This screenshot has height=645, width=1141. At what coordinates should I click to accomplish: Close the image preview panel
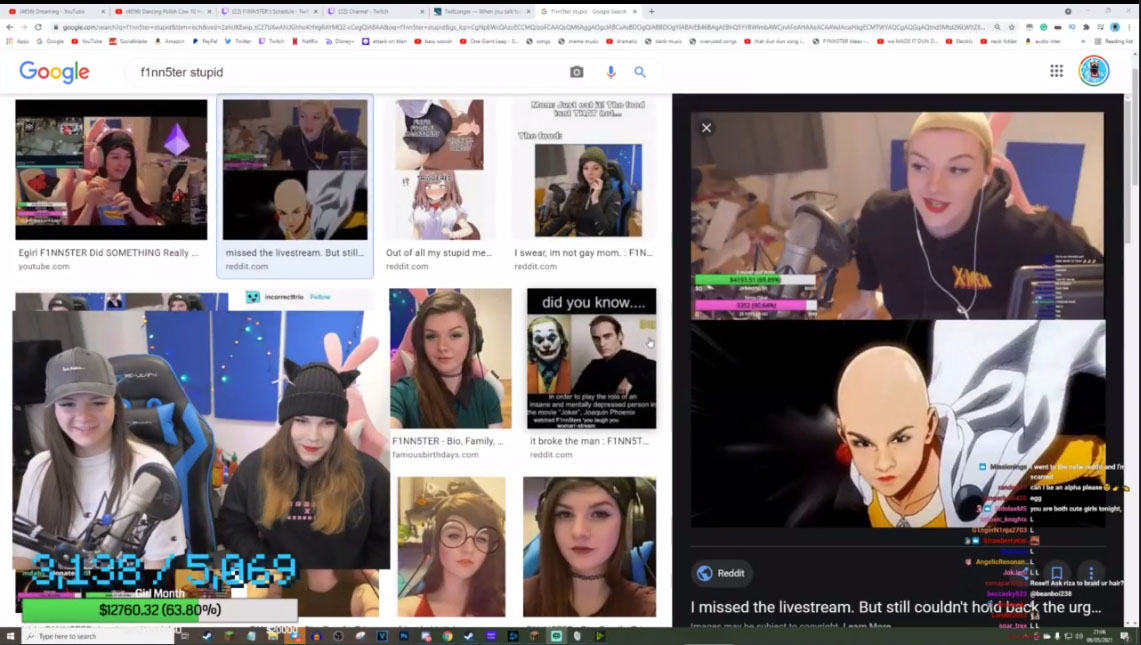[706, 128]
